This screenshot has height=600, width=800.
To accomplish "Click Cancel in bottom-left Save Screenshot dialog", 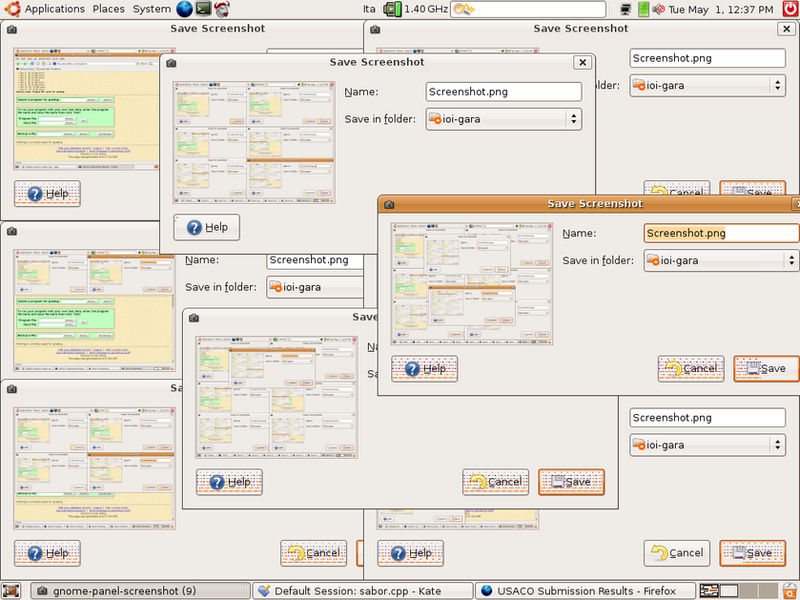I will click(x=313, y=554).
